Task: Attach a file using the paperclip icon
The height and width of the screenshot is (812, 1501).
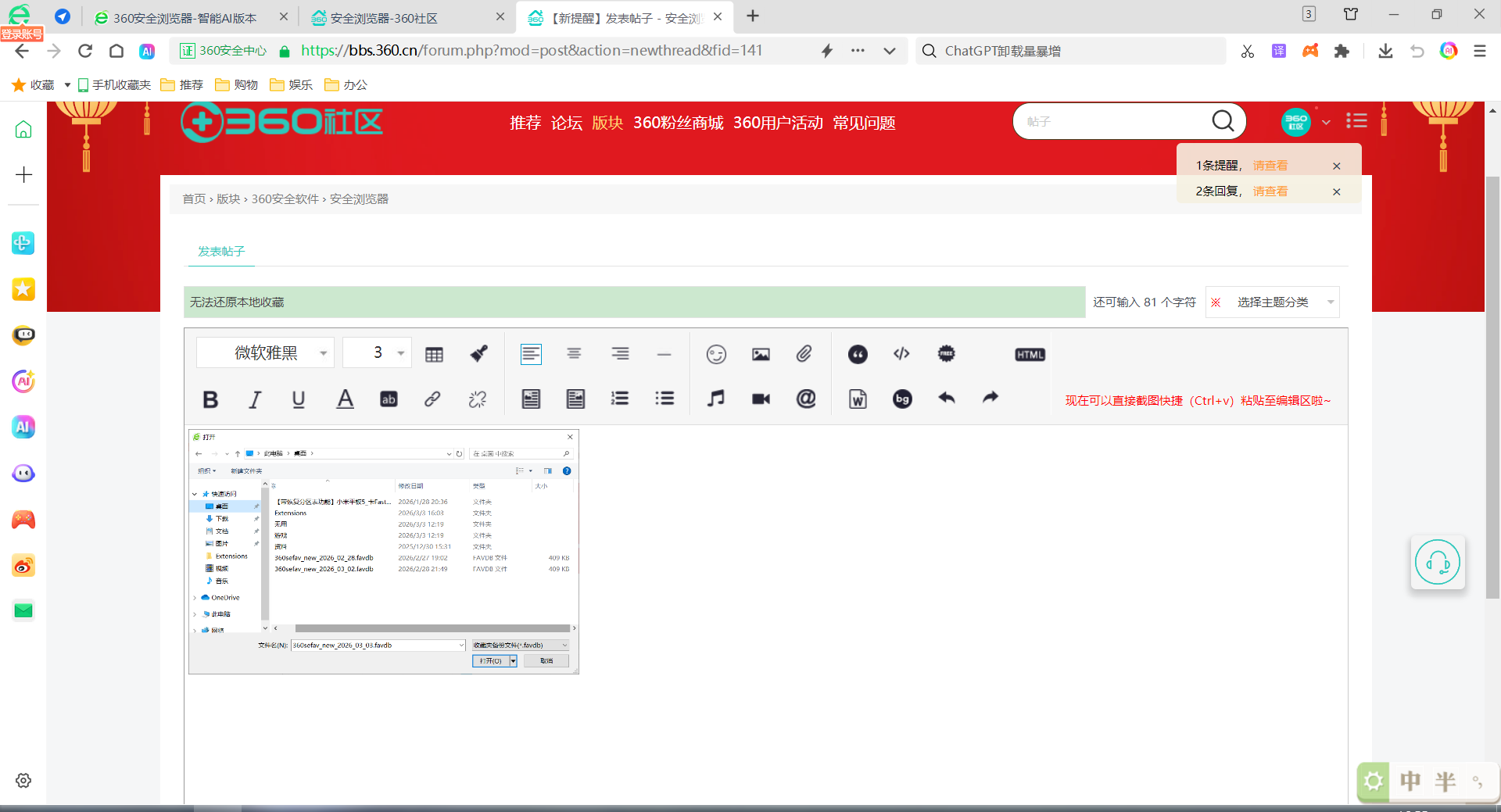Action: click(x=804, y=354)
